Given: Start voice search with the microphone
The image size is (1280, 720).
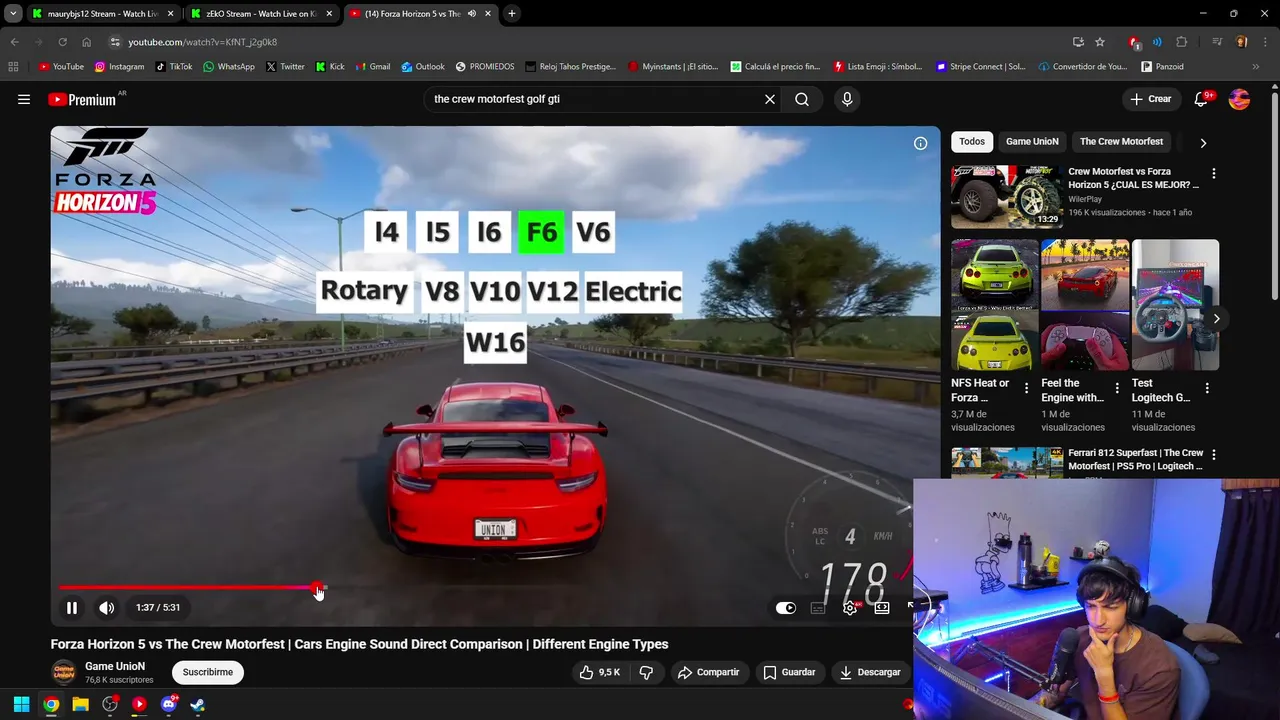Looking at the screenshot, I should pos(847,99).
